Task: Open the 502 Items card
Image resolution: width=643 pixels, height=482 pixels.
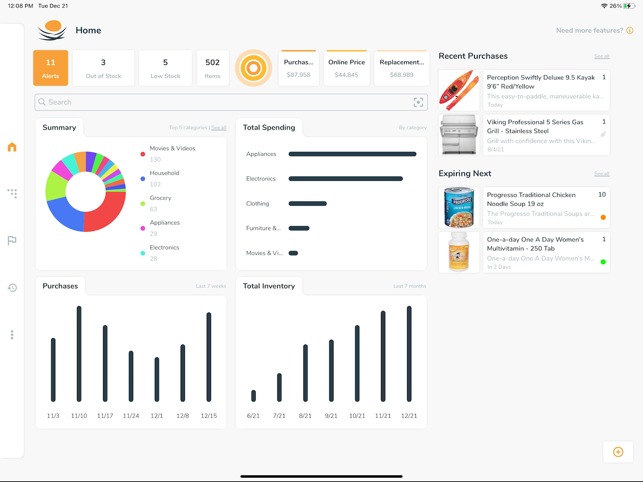Action: pos(212,68)
